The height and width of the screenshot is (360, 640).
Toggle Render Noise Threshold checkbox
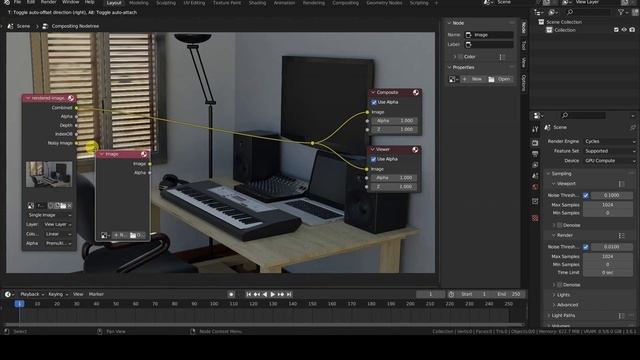point(586,247)
